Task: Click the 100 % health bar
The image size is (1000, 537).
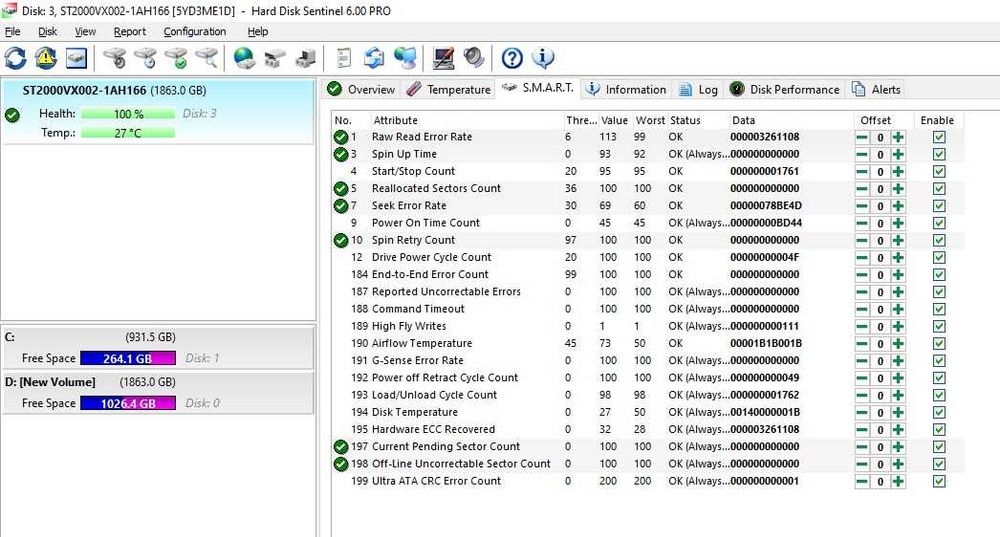Action: (128, 114)
